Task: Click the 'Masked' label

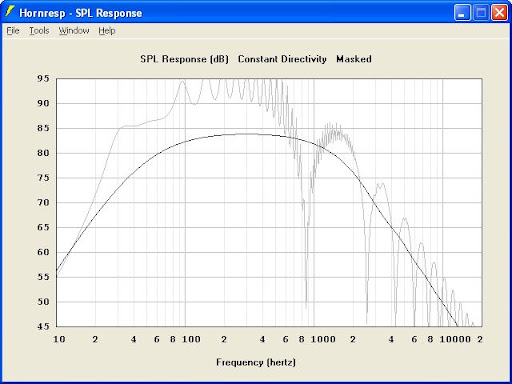Action: [354, 59]
